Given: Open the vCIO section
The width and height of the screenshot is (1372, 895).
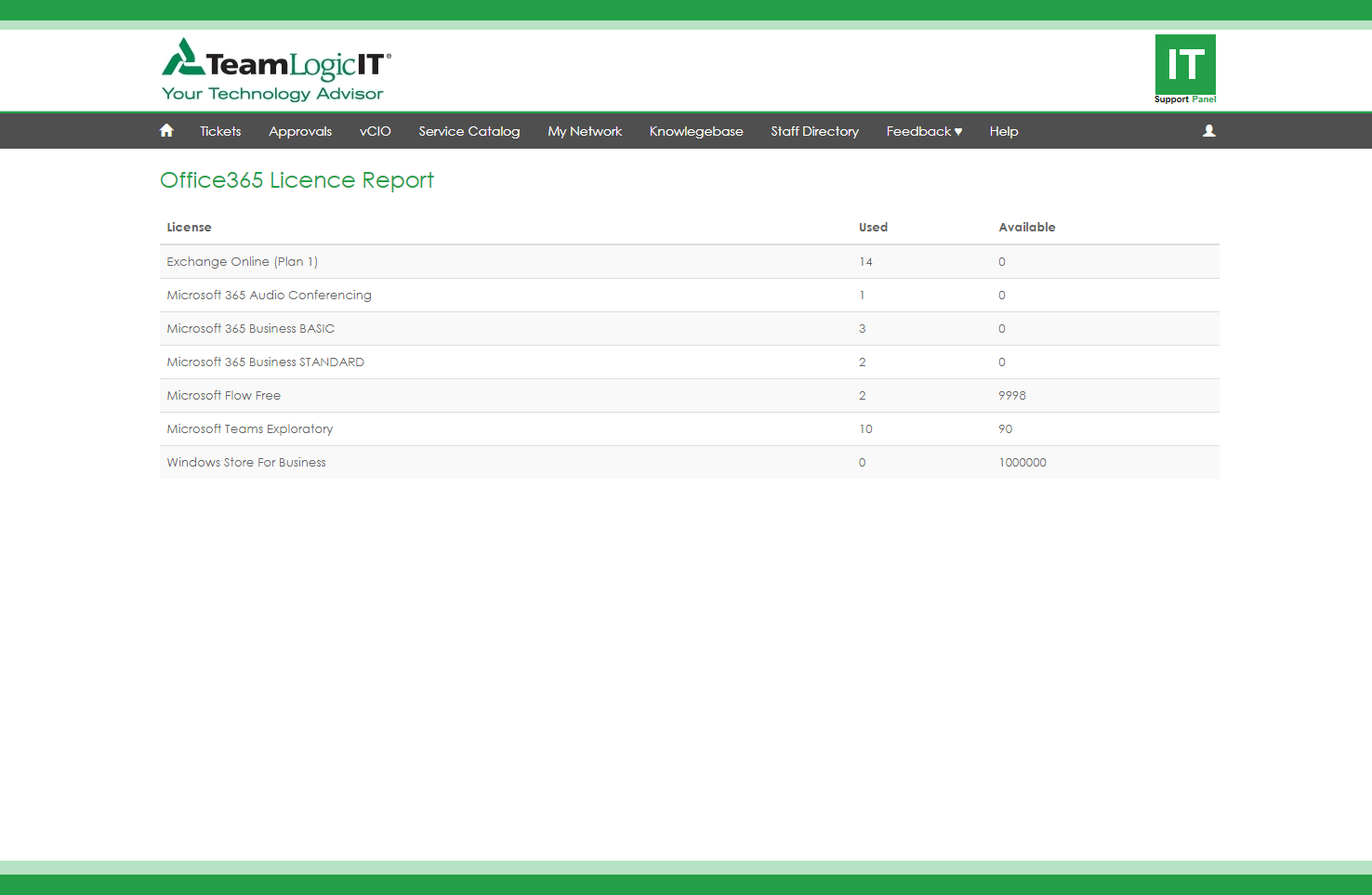Looking at the screenshot, I should pyautogui.click(x=376, y=131).
